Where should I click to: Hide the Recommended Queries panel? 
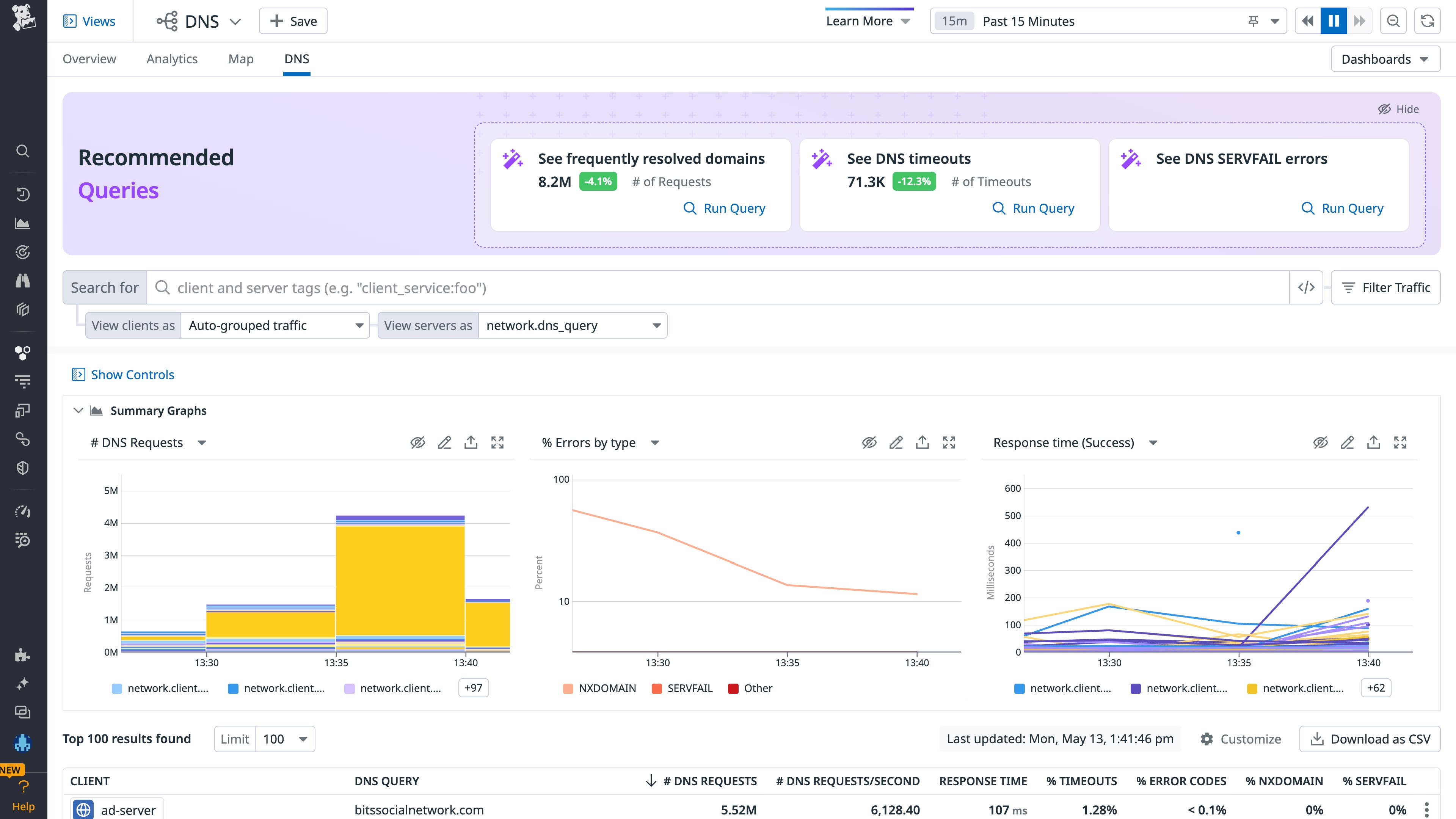[1399, 109]
